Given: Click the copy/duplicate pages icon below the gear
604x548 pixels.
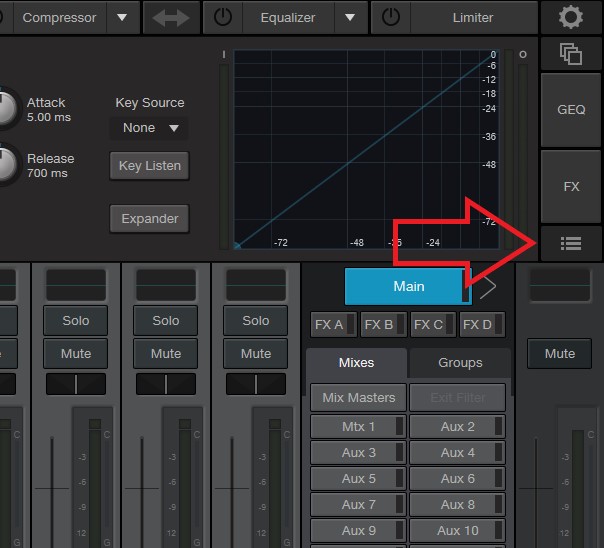Looking at the screenshot, I should (x=570, y=54).
